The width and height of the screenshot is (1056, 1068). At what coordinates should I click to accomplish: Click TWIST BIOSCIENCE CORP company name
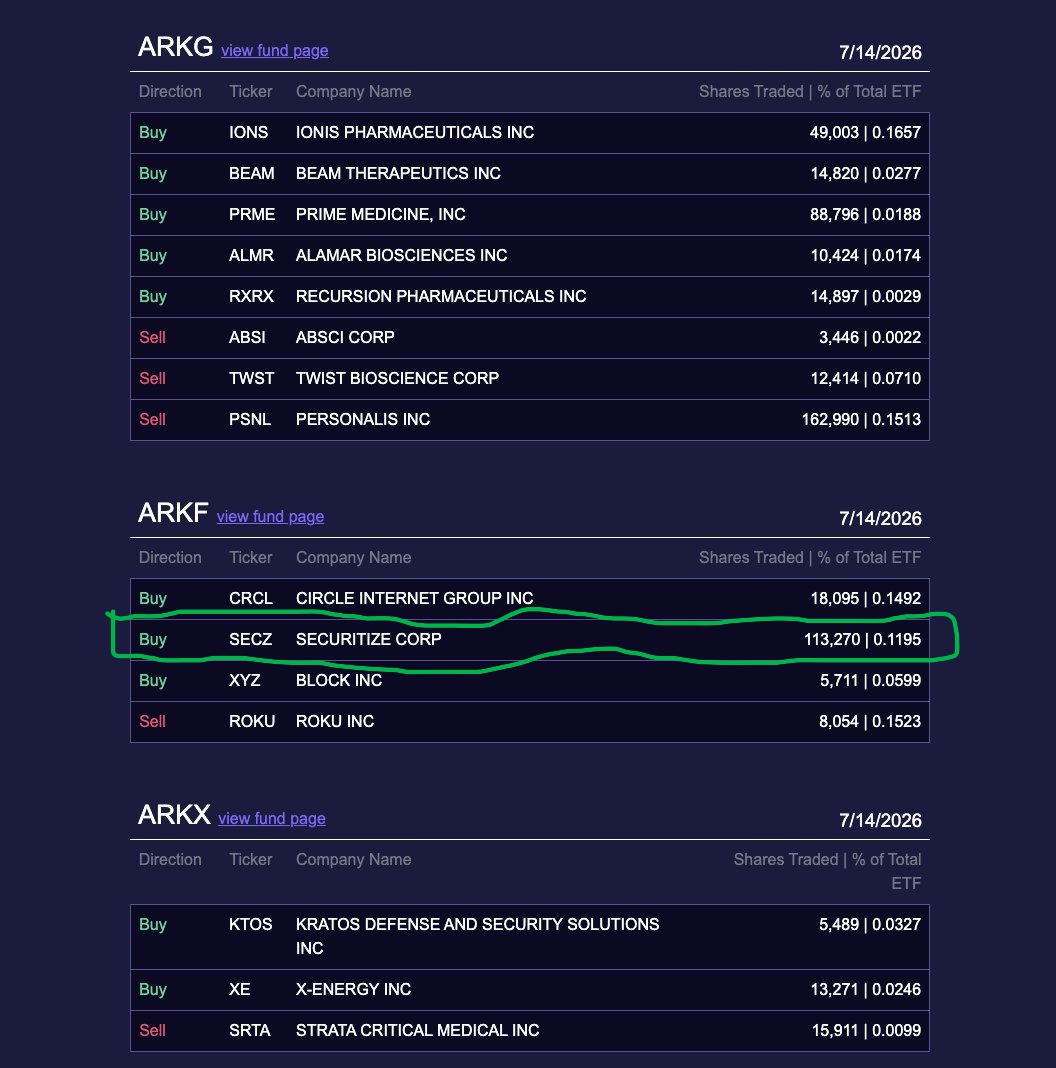tap(398, 378)
